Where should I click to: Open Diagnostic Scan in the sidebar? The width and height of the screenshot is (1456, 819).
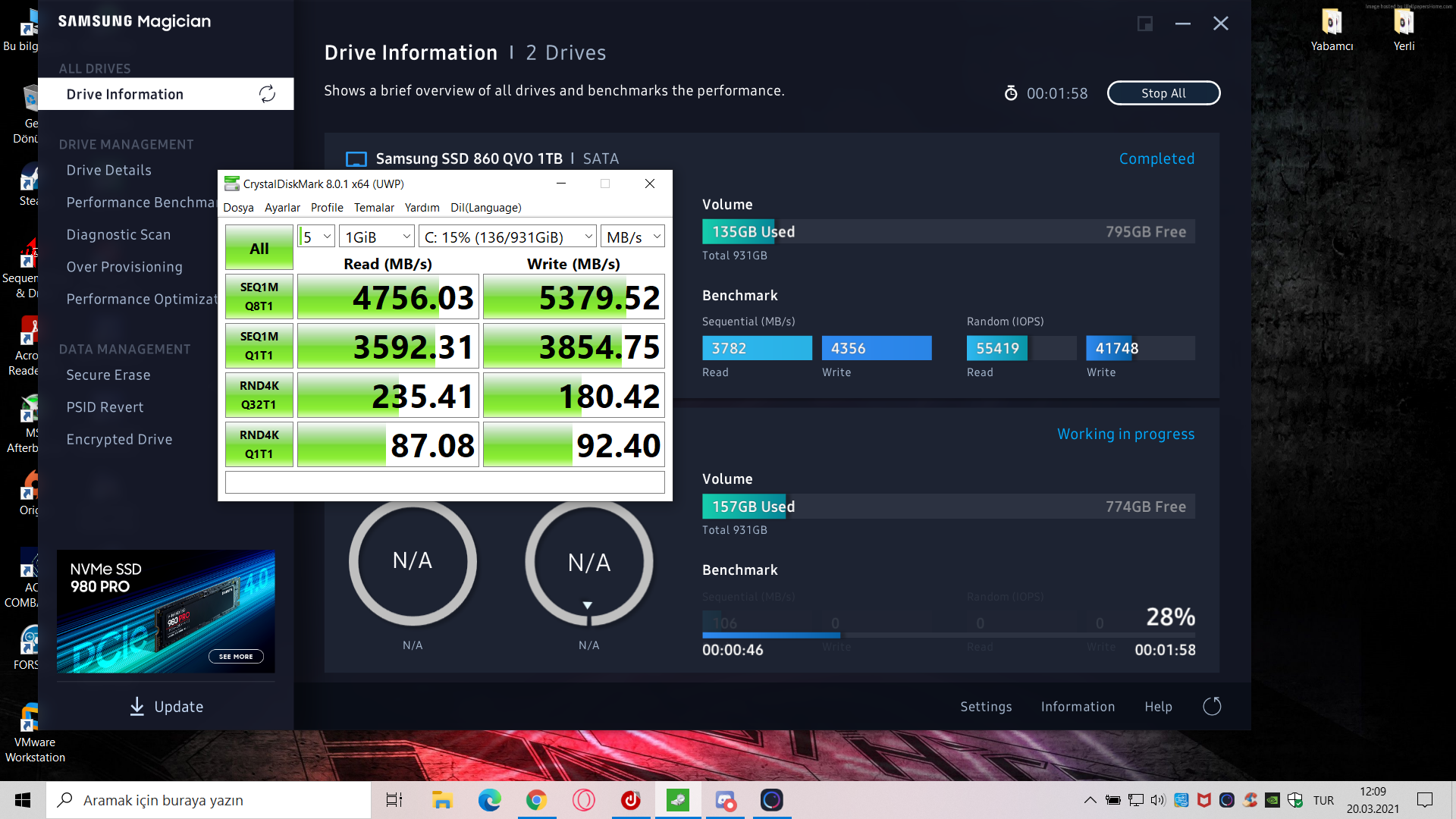coord(118,234)
